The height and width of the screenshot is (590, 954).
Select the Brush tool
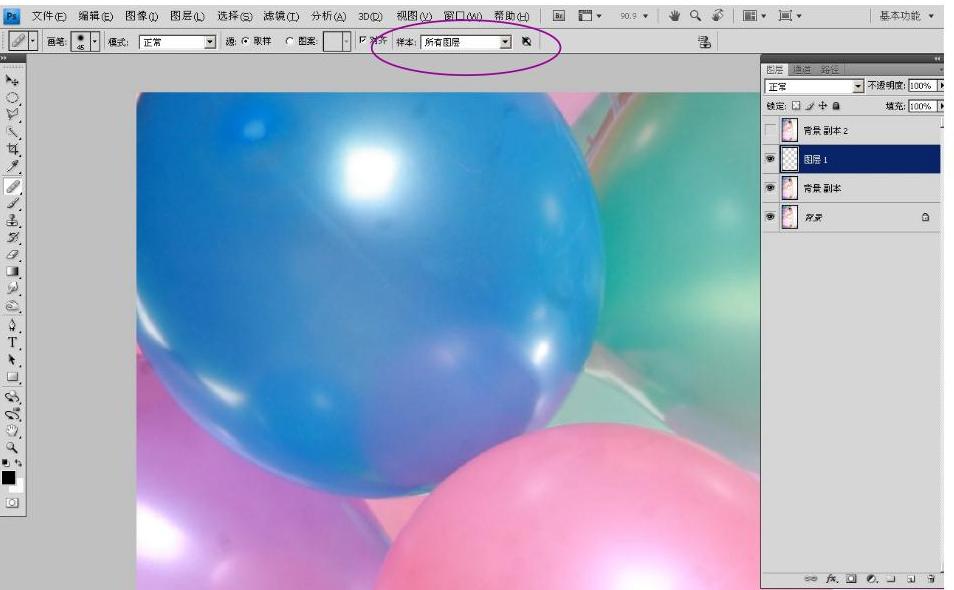12,204
